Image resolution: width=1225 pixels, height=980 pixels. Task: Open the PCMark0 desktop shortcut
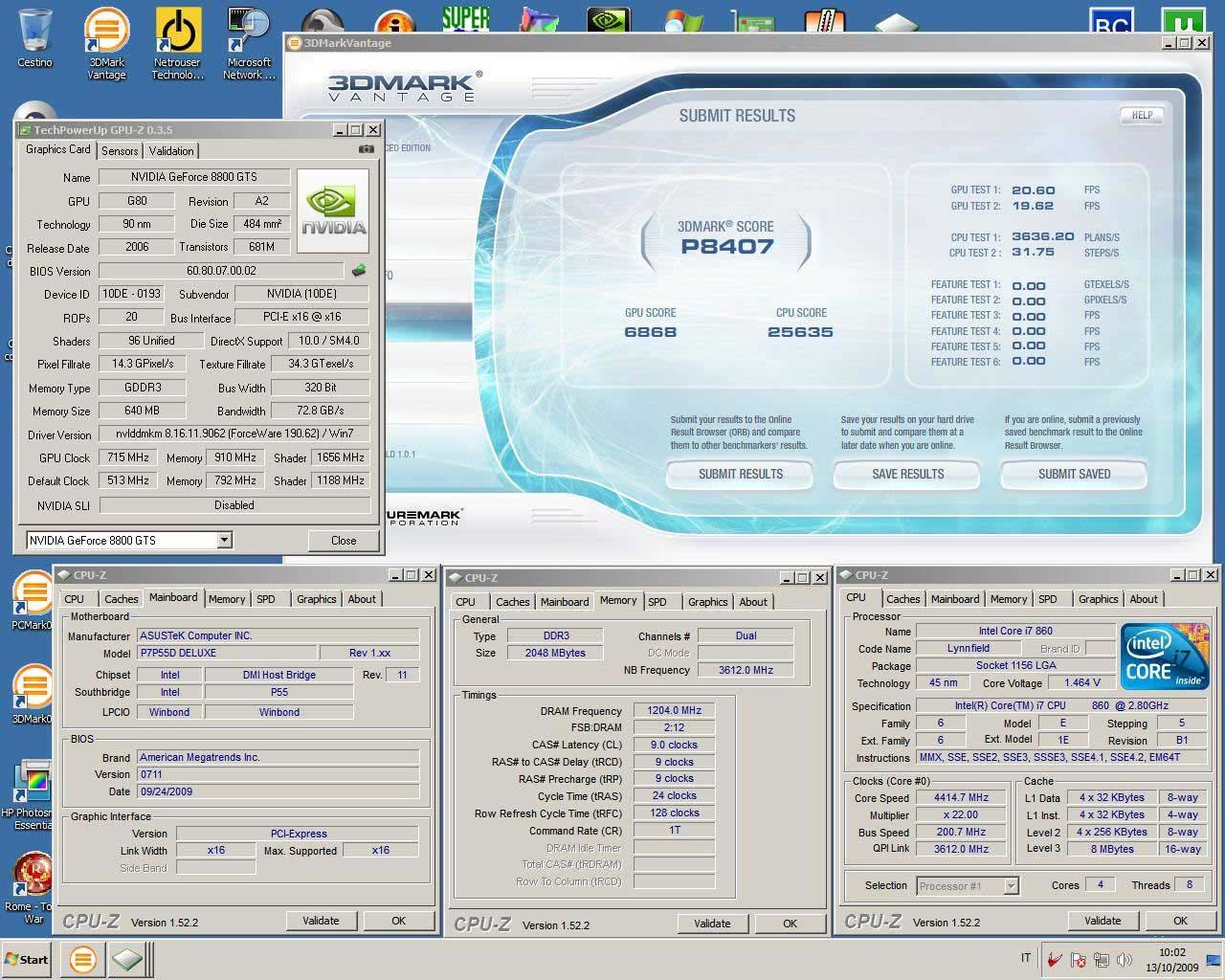click(33, 601)
